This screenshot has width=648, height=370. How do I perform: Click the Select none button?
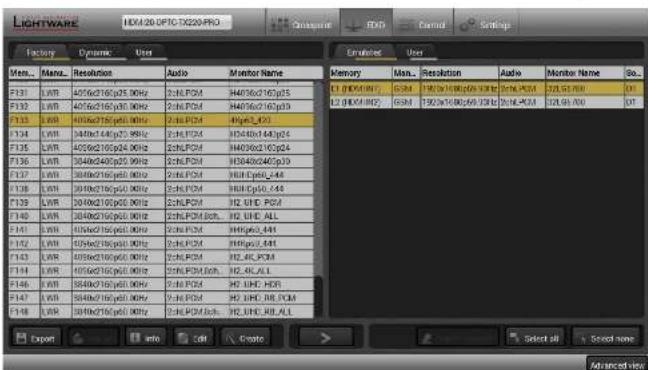pyautogui.click(x=607, y=339)
